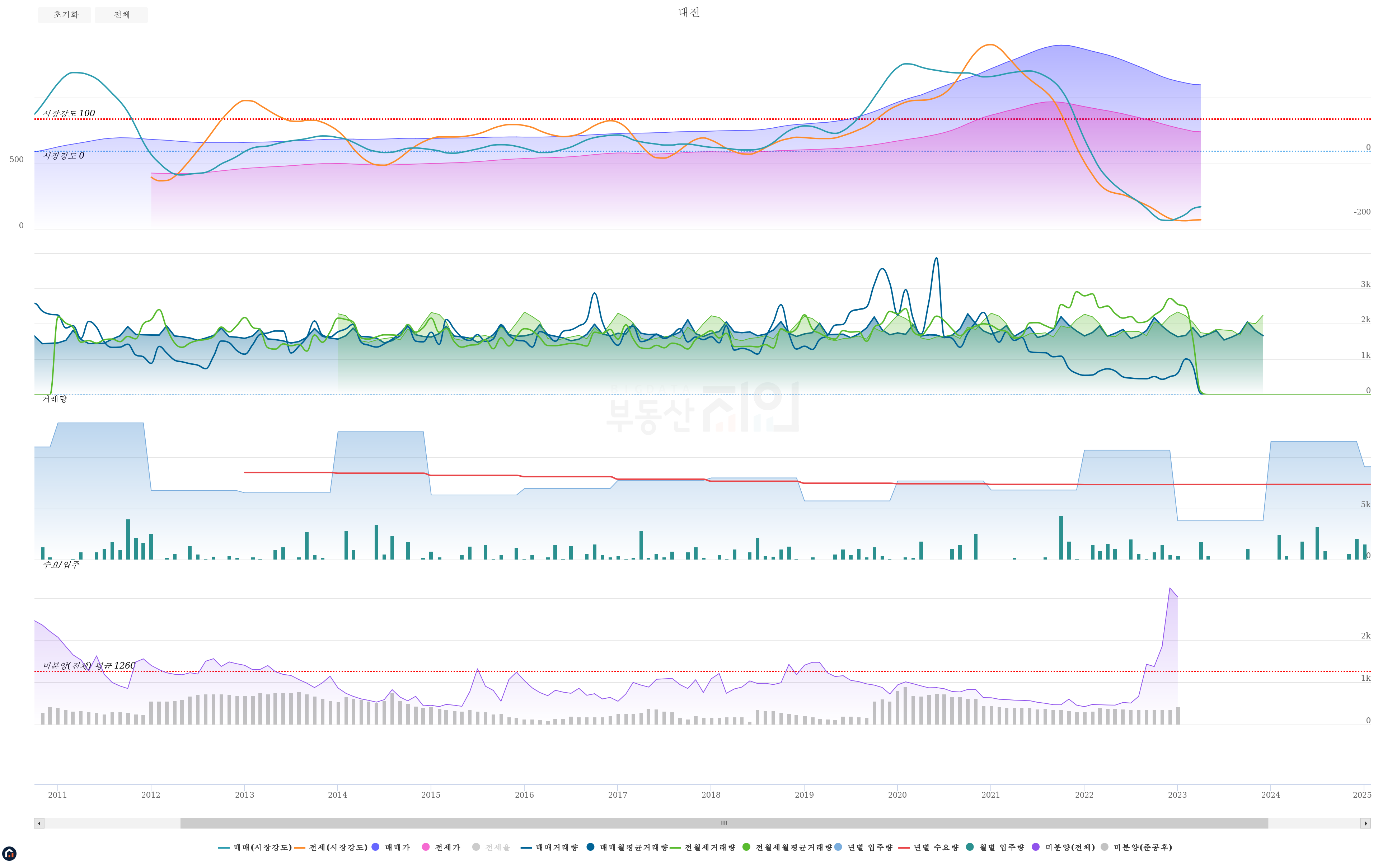Click the 초기화 reset button

65,15
